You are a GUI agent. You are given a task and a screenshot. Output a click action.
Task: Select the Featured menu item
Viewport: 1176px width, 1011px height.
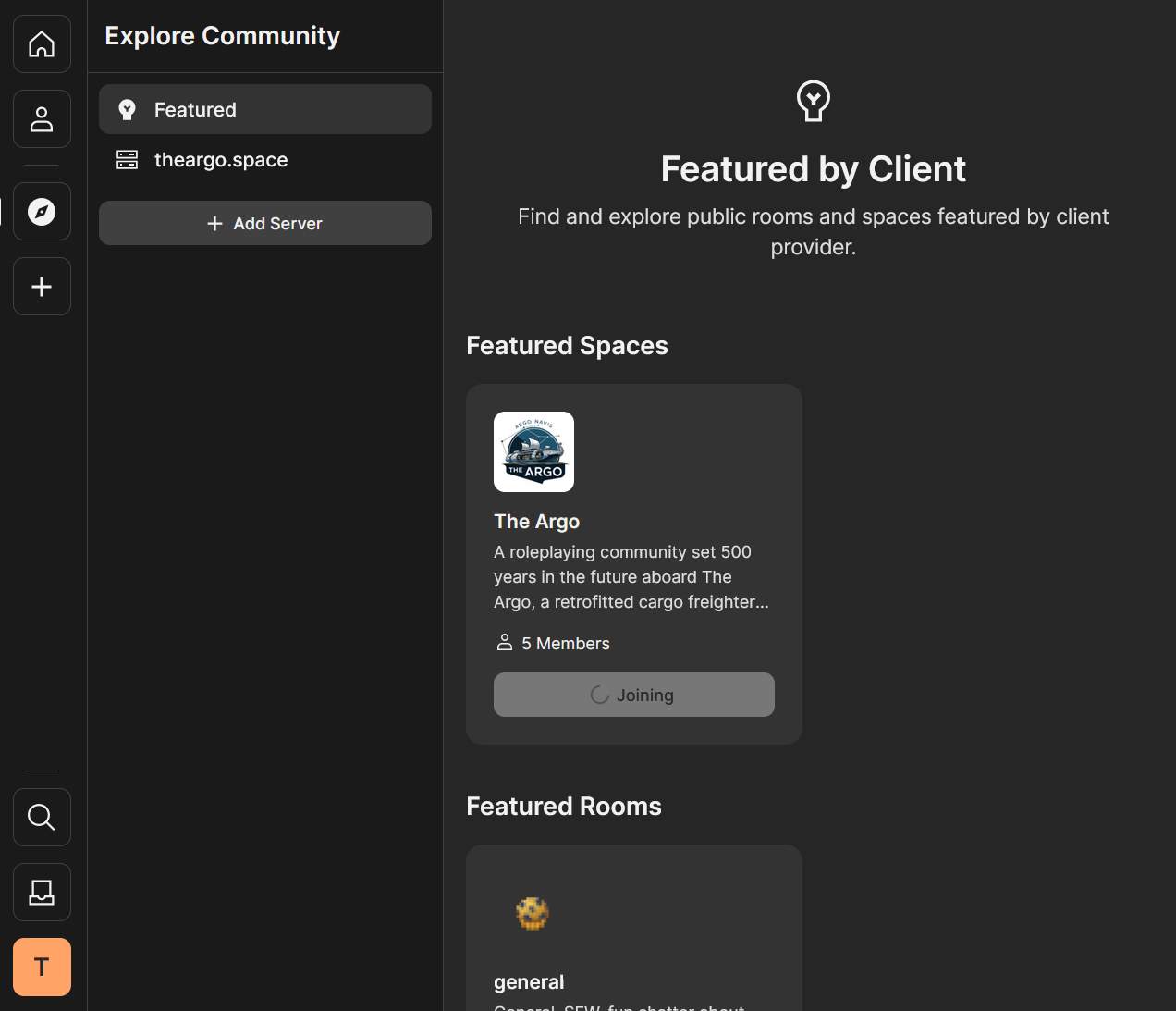(x=265, y=110)
